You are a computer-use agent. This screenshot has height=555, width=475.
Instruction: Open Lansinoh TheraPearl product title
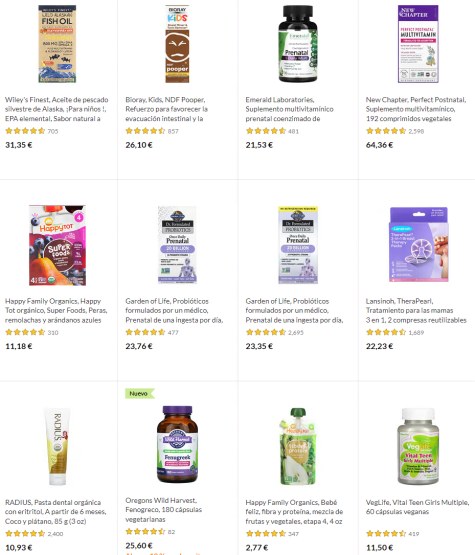click(x=416, y=310)
